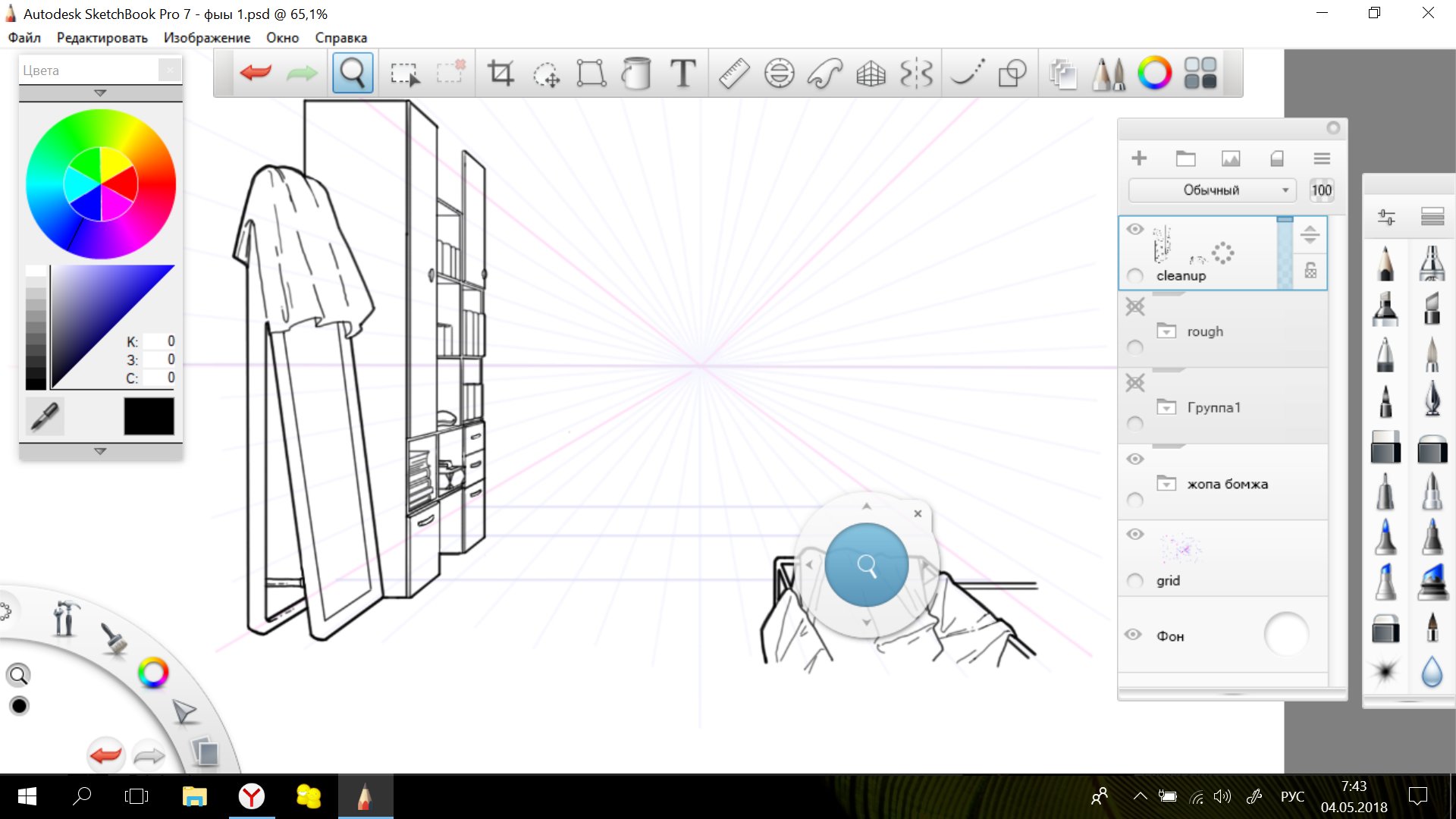Viewport: 1456px width, 819px height.
Task: Show the rough layer
Action: point(1135,308)
